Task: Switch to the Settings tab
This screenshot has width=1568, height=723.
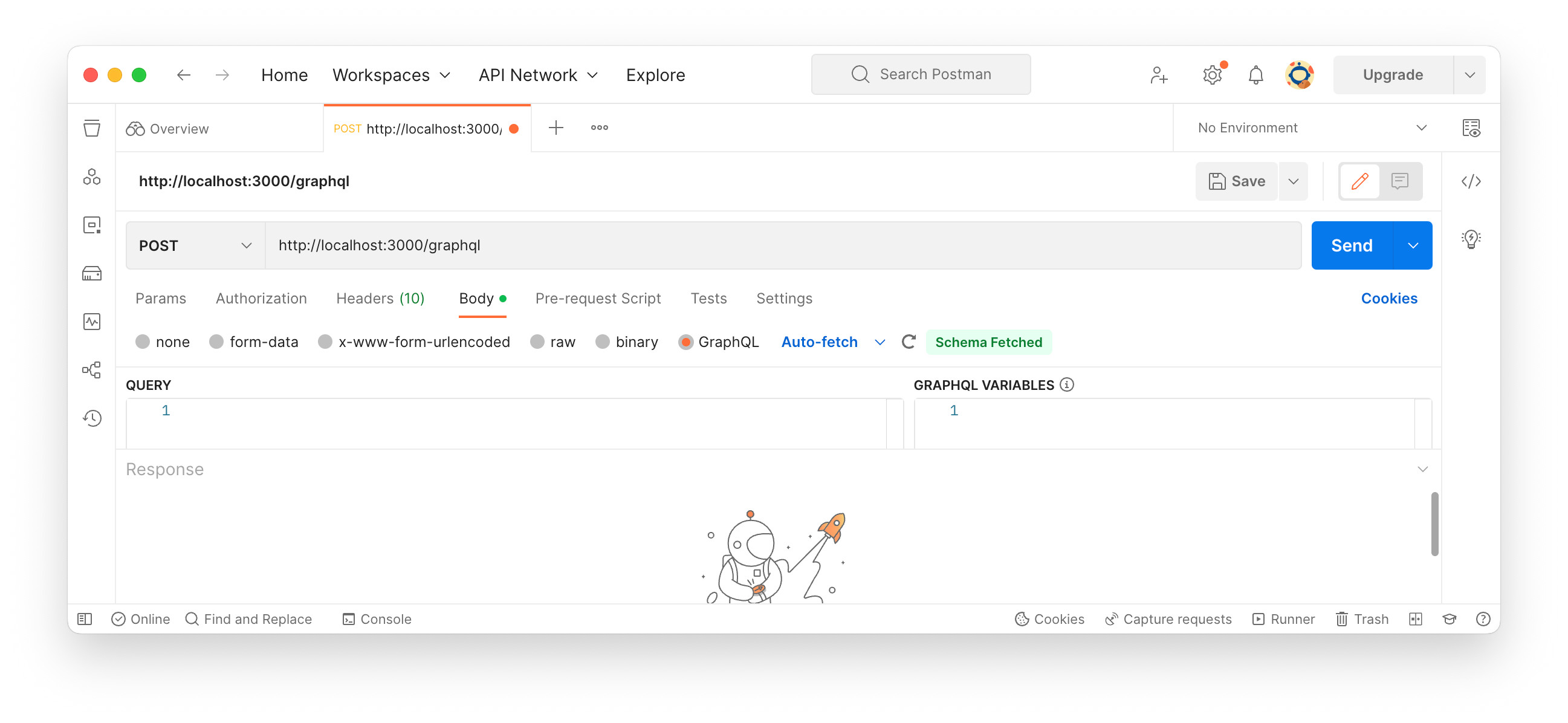Action: [x=784, y=298]
